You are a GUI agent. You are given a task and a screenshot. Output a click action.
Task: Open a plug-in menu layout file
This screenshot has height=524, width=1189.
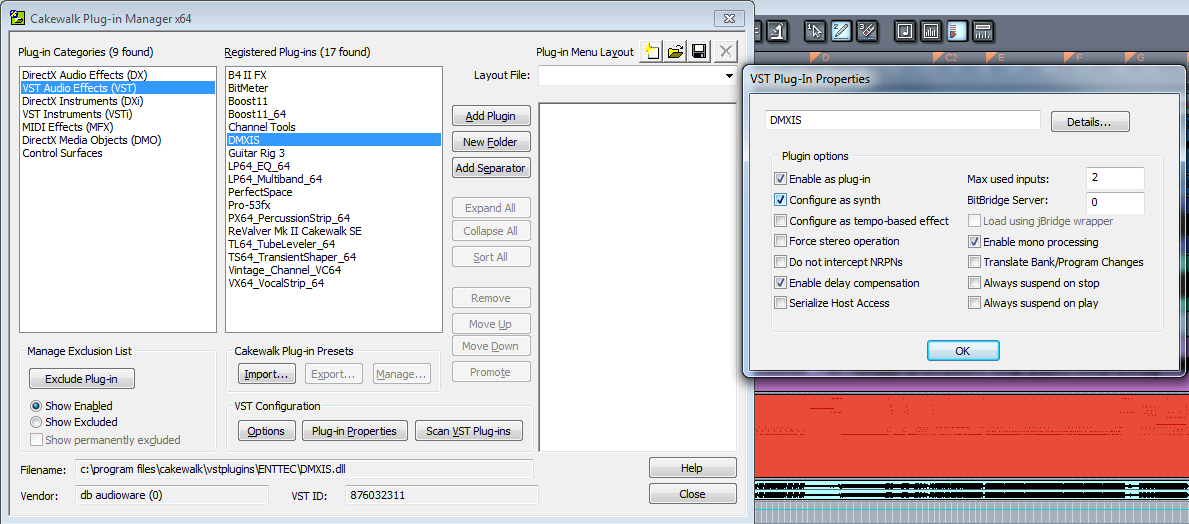[x=675, y=52]
